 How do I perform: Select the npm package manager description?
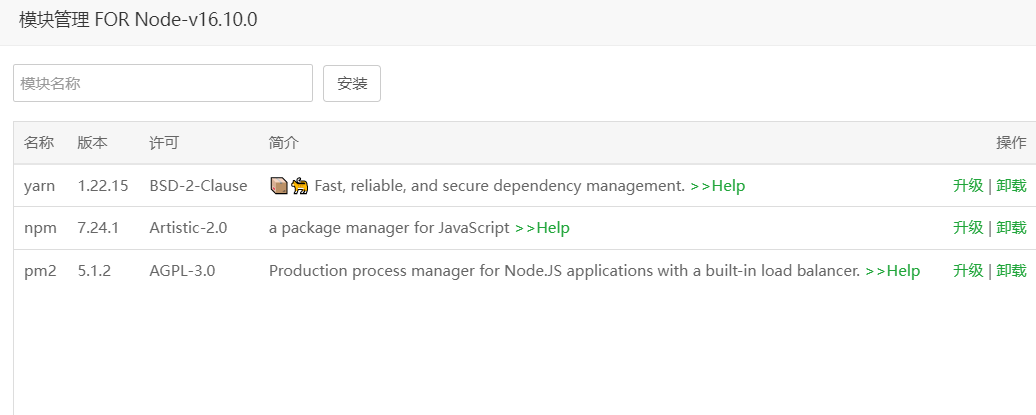pos(389,228)
